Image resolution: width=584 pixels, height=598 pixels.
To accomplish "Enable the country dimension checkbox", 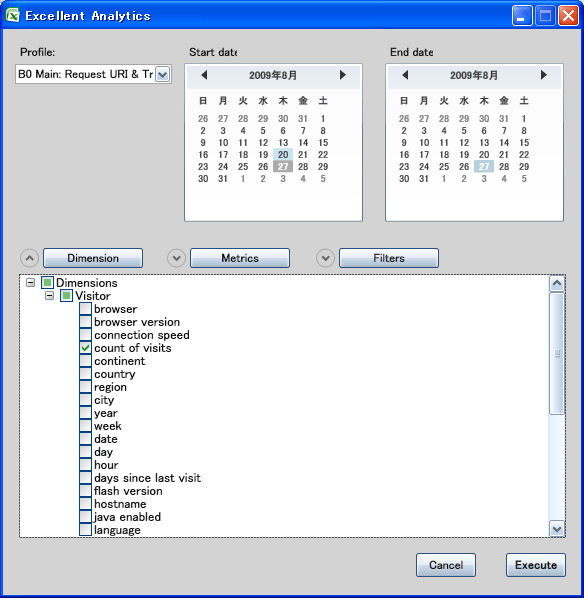I will pos(85,374).
